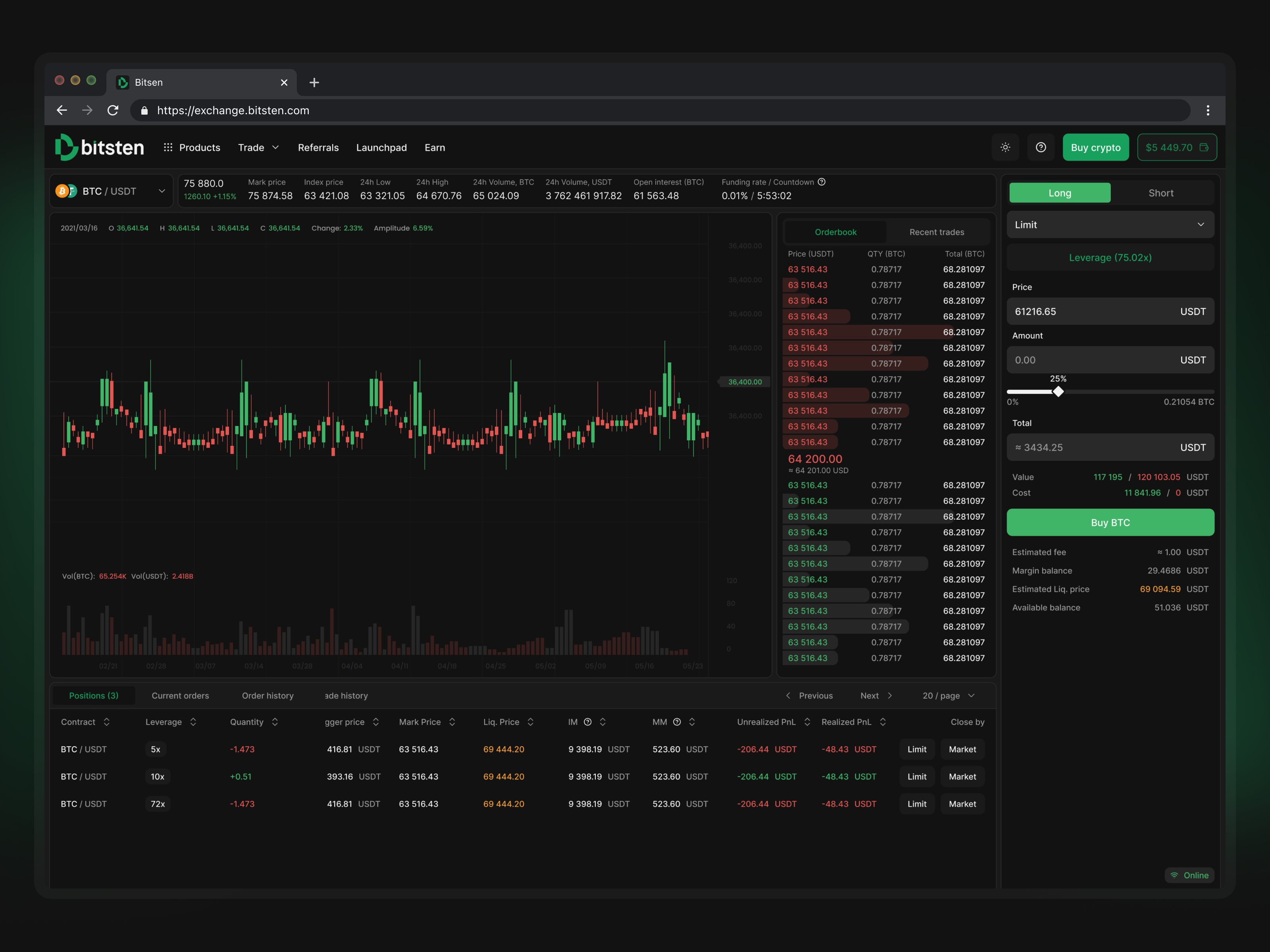Open the Current orders tab

point(180,695)
